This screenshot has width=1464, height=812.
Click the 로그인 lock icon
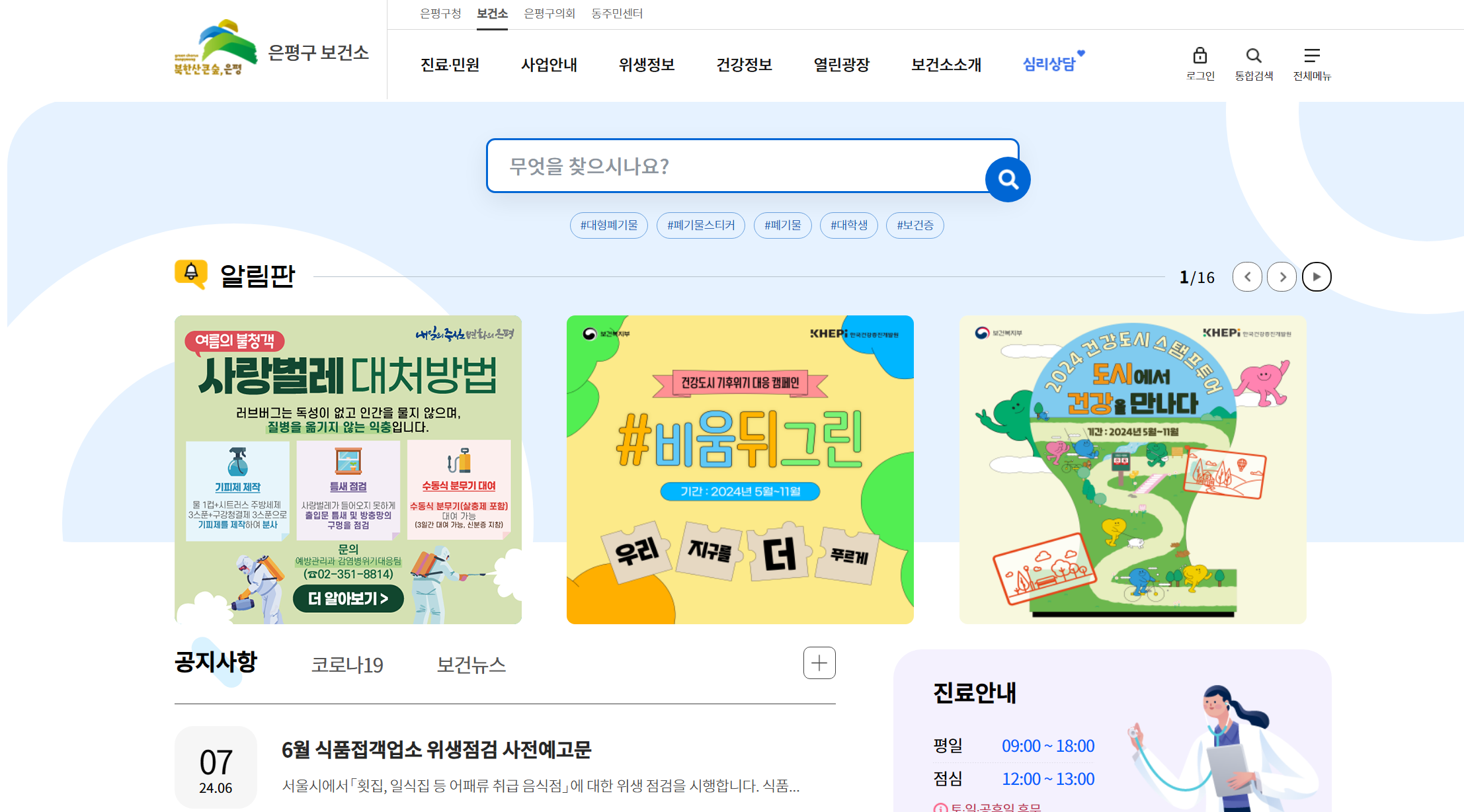[x=1200, y=56]
